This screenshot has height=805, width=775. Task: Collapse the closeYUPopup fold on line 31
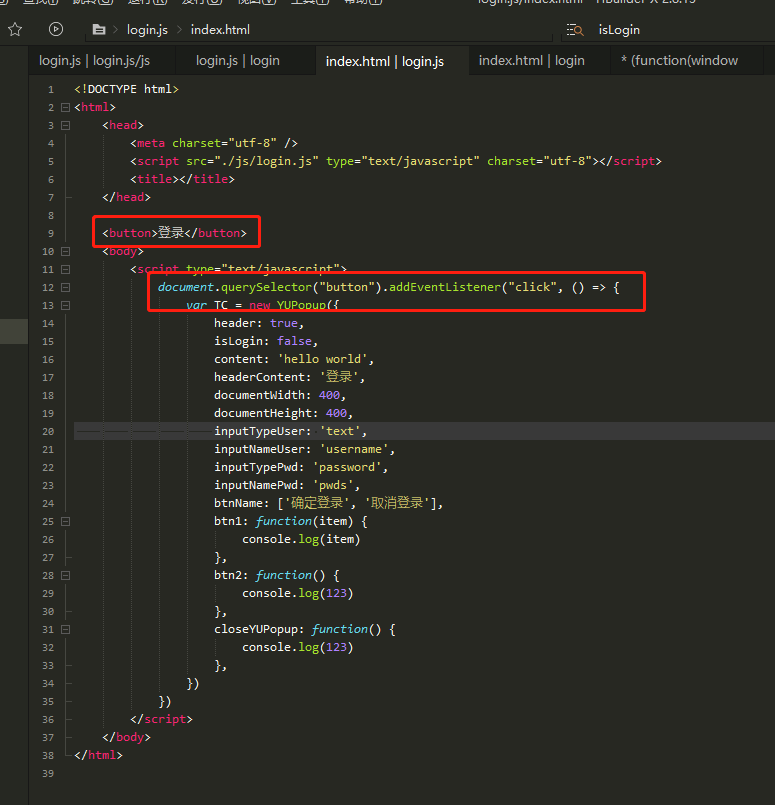coord(65,629)
